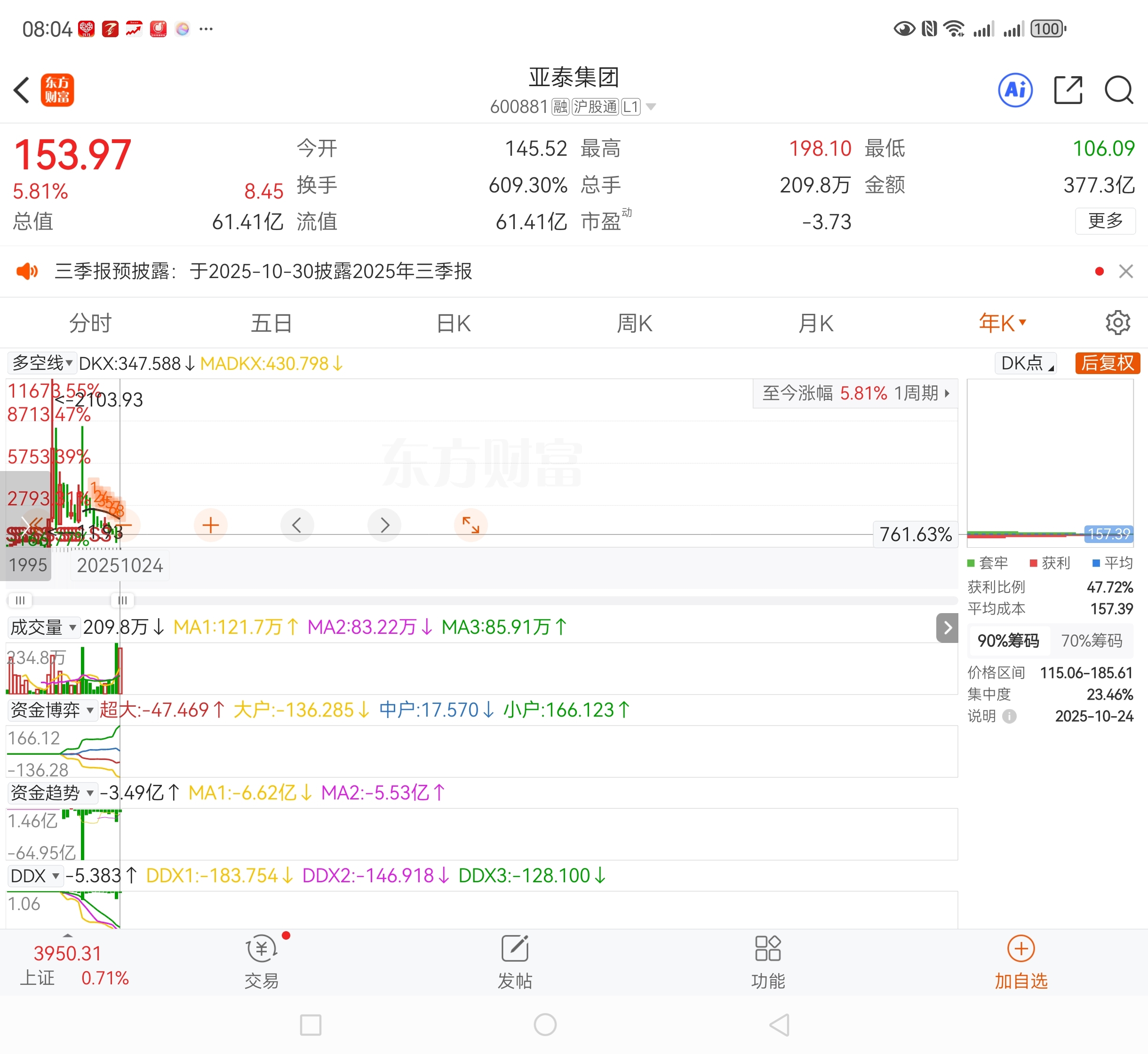Tap the orange plus zoom-in chart button
Screen dimensions: 1148x1054
coord(210,525)
